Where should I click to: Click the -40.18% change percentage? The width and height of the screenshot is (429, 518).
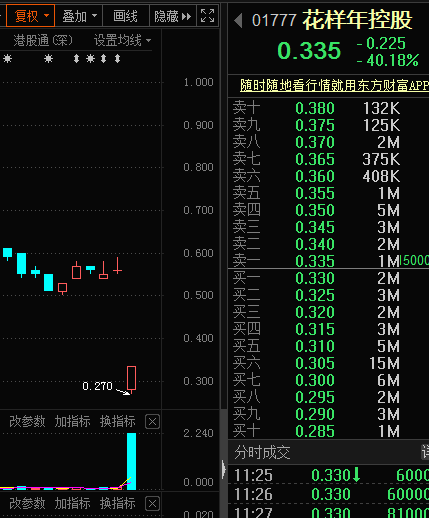(388, 60)
